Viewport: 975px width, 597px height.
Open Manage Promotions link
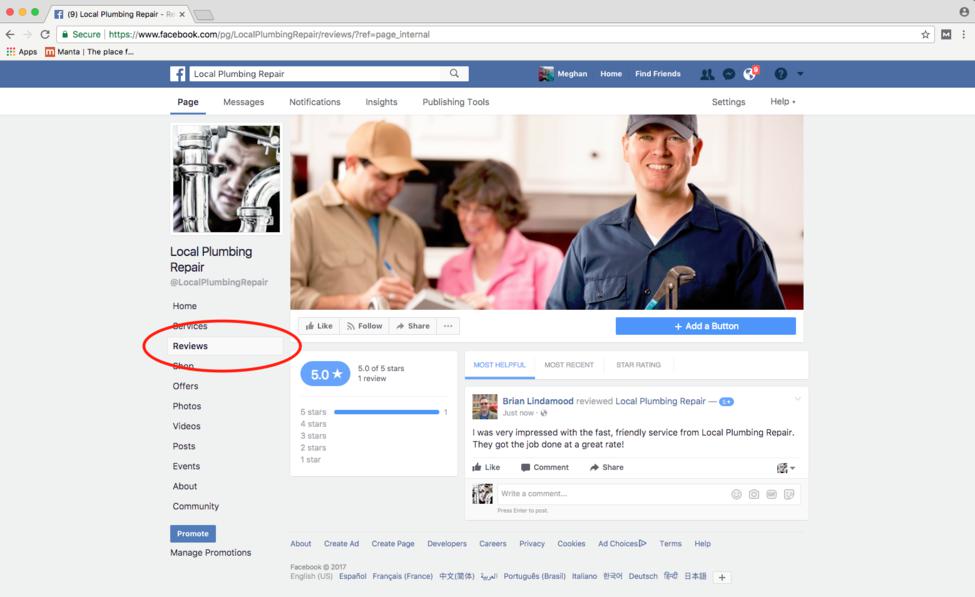(211, 552)
